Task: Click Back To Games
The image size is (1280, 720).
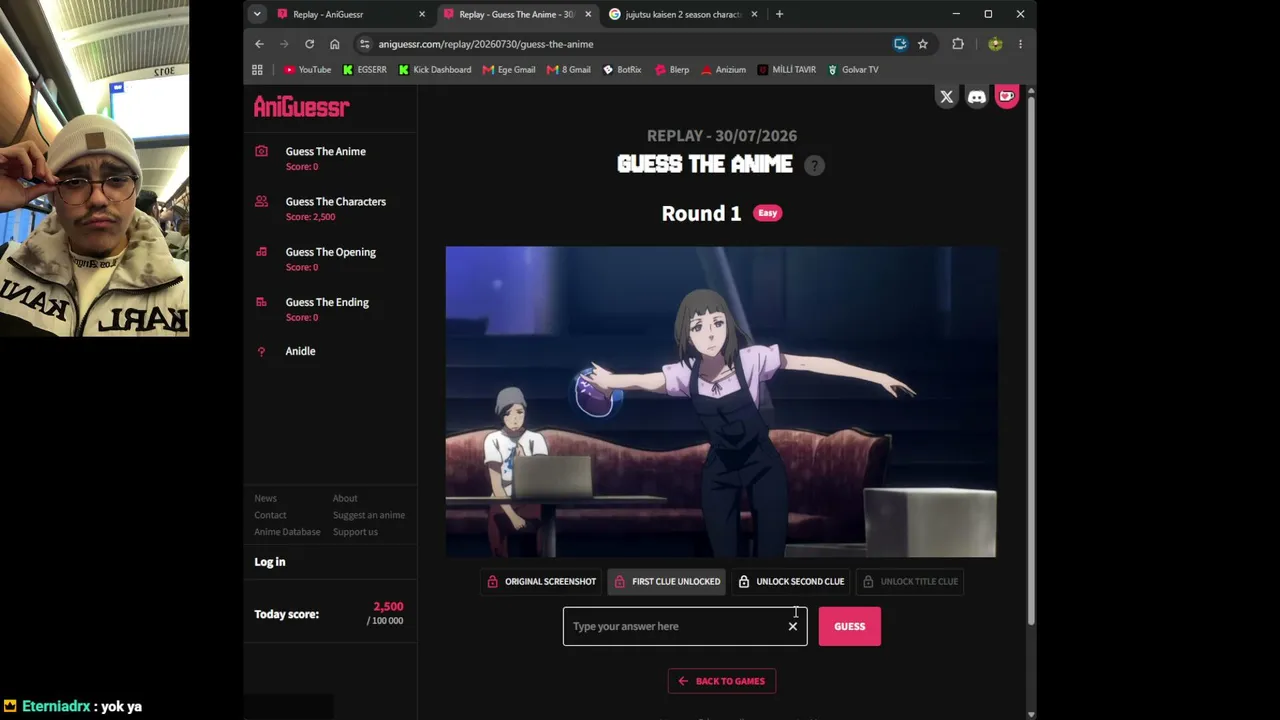Action: [x=722, y=681]
